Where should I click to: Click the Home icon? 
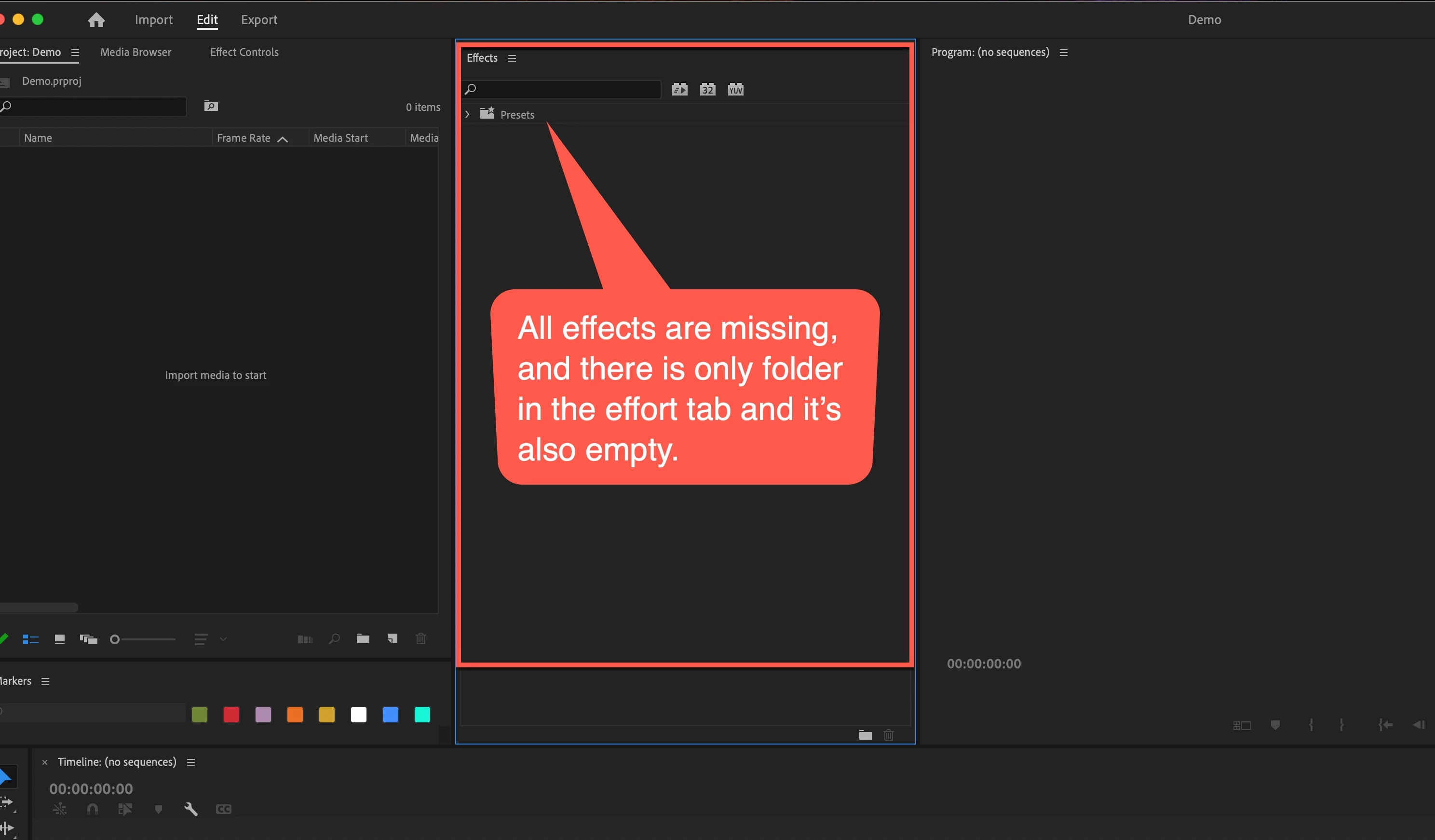[x=95, y=20]
